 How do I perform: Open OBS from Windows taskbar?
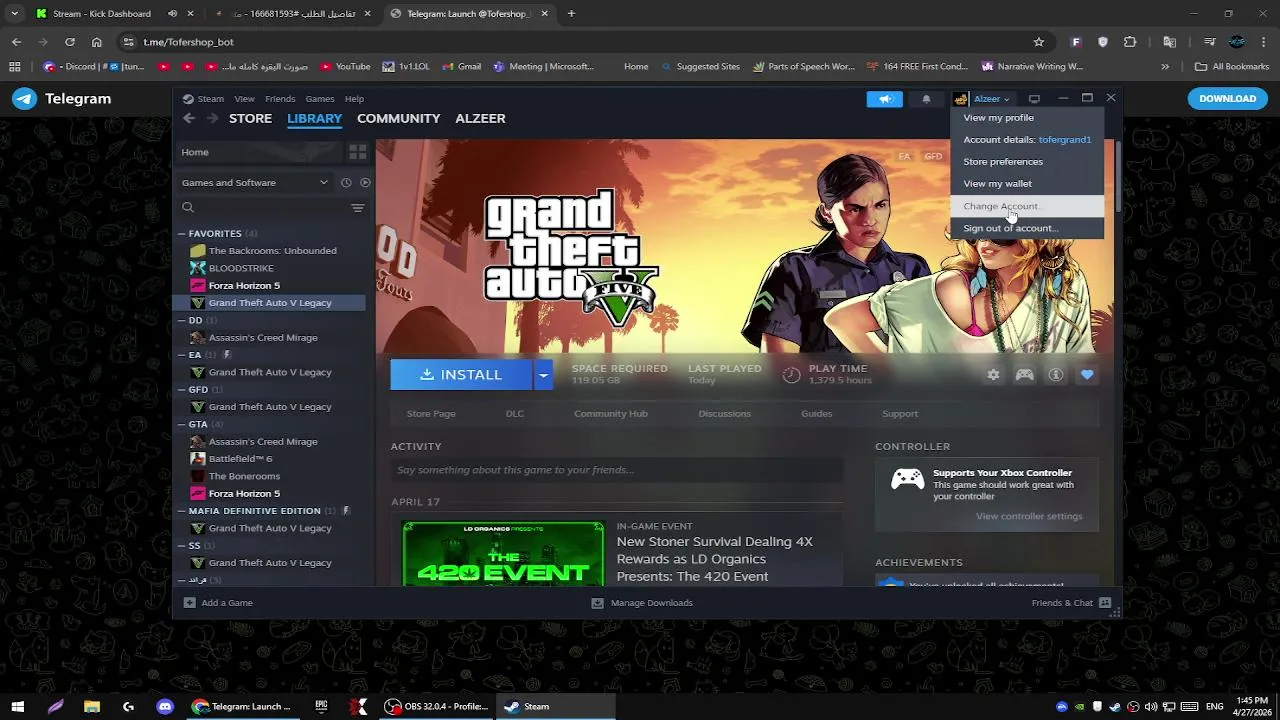[x=437, y=707]
